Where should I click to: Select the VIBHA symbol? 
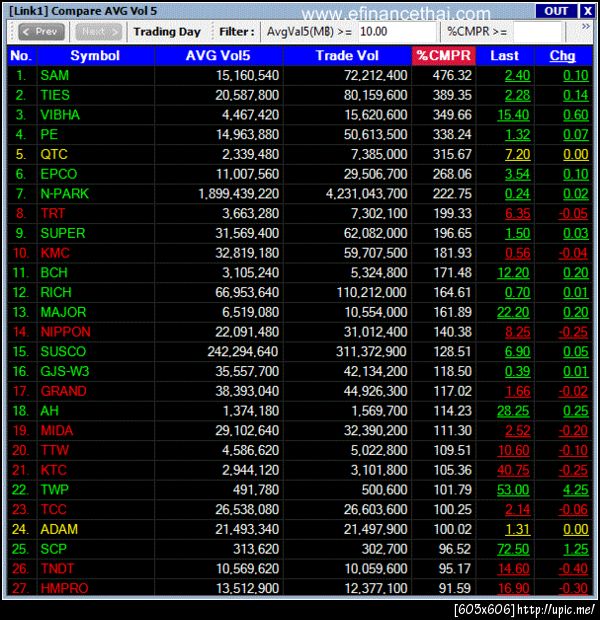pyautogui.click(x=60, y=115)
